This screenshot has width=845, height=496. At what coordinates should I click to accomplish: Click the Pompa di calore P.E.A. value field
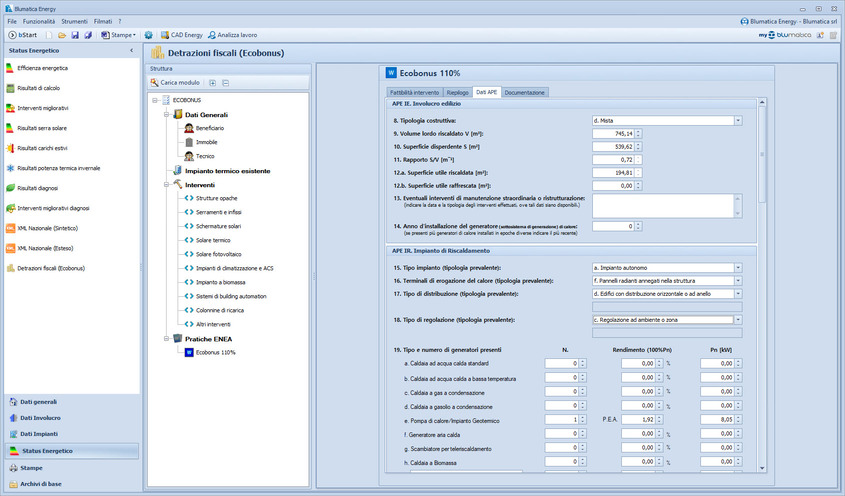(x=638, y=419)
